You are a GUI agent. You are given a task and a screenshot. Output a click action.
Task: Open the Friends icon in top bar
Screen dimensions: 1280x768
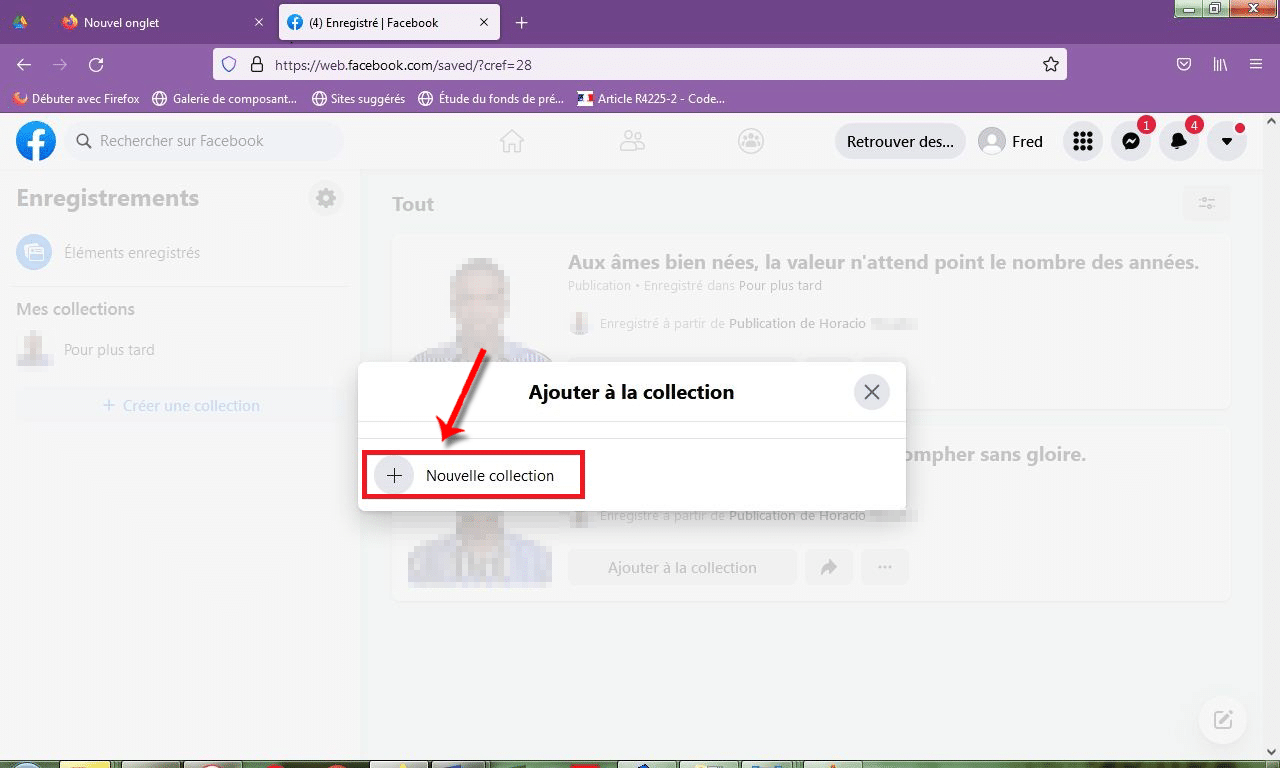(632, 141)
